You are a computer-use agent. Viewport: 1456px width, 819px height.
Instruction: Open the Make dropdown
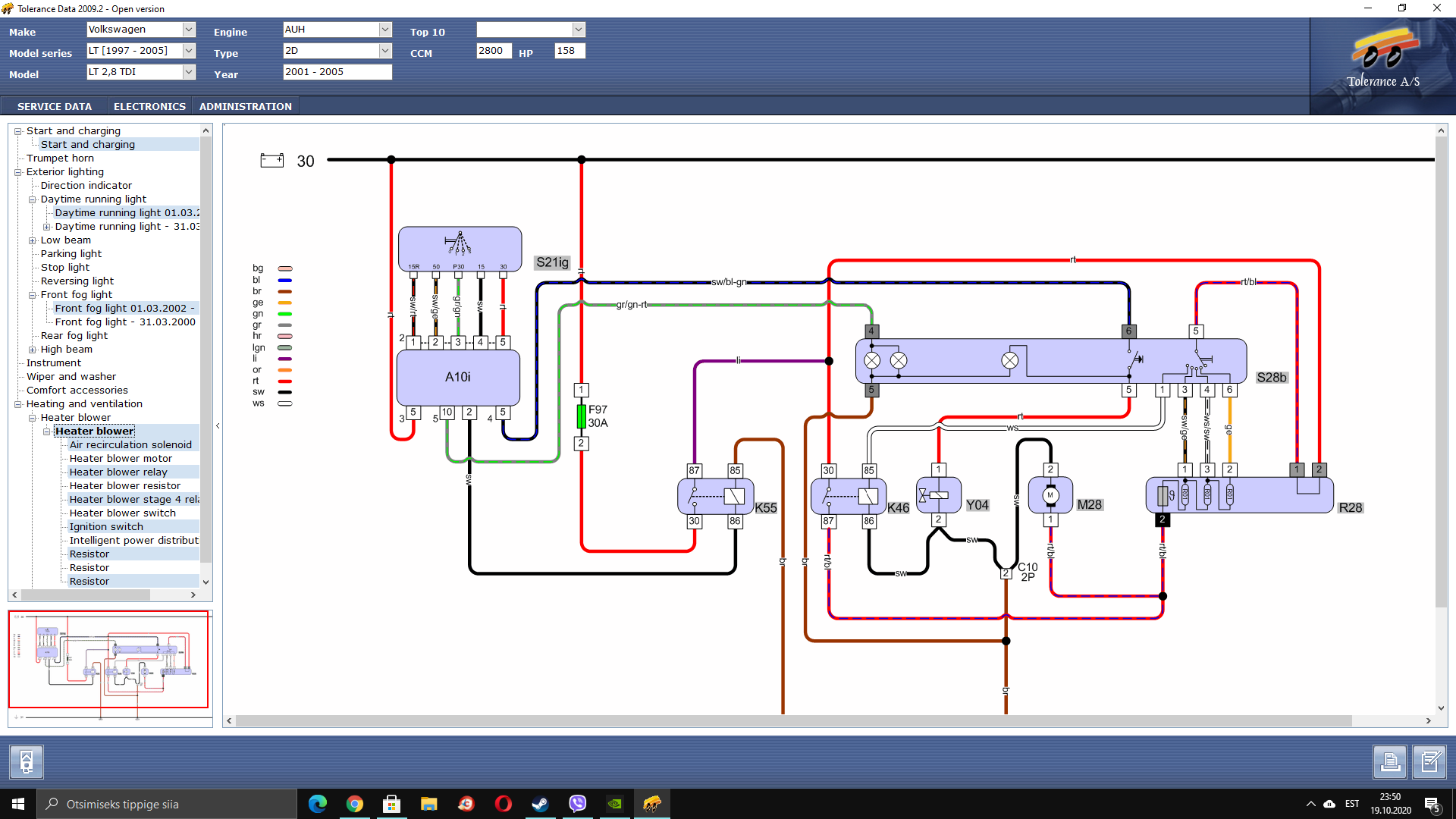[x=189, y=30]
